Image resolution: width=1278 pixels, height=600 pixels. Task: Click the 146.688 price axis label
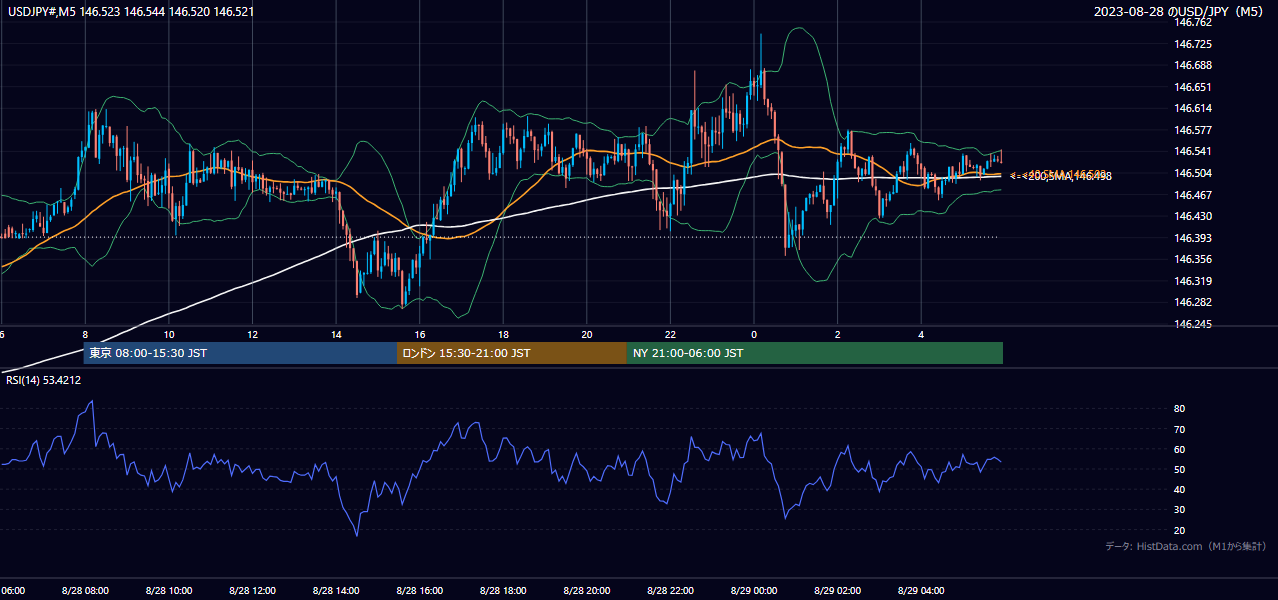(1194, 66)
